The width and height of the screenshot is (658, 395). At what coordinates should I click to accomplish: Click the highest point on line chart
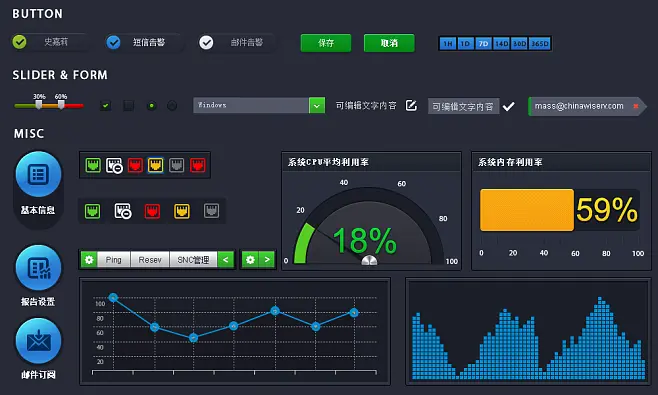click(113, 298)
